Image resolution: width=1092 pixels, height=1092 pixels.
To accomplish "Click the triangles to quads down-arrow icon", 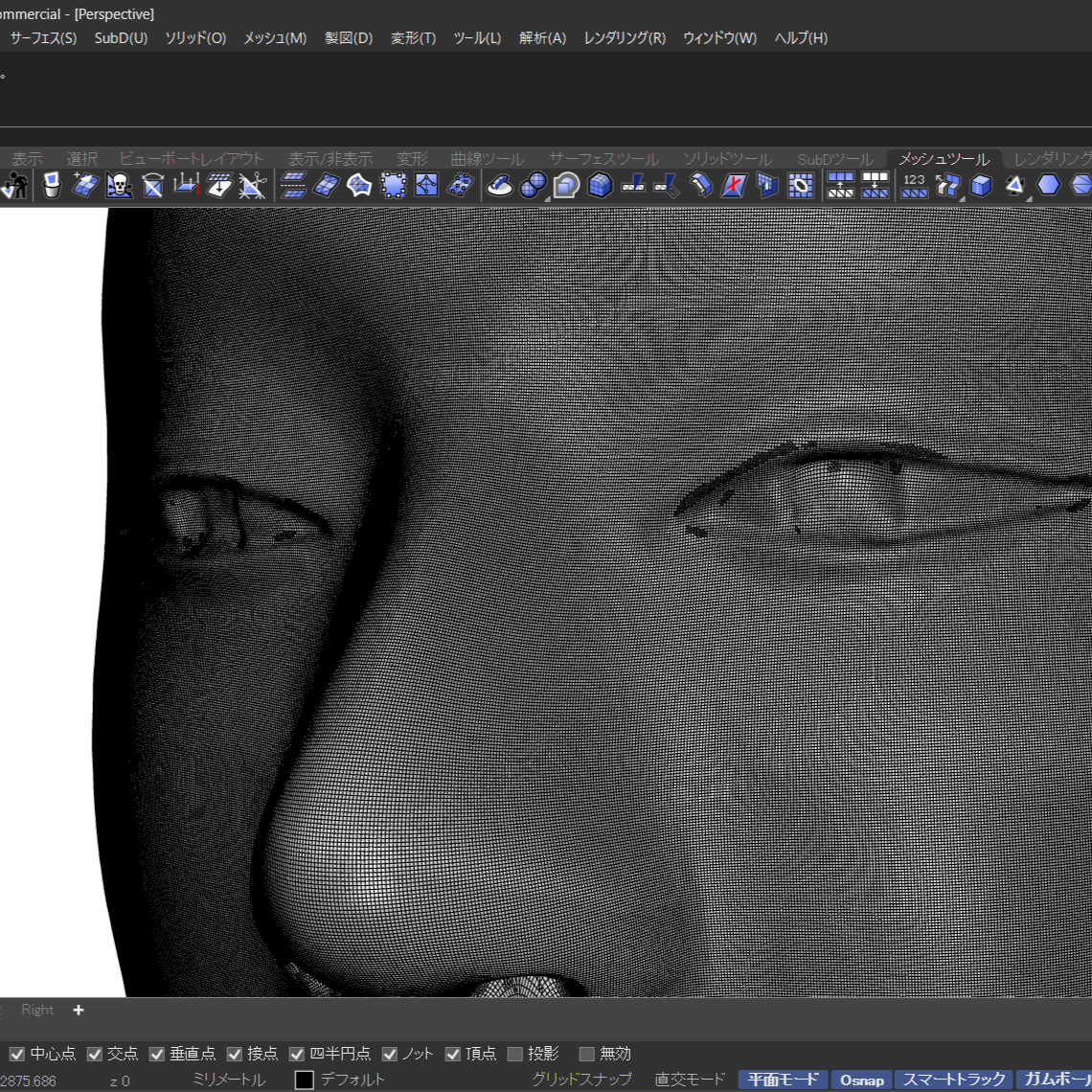I will tap(875, 186).
